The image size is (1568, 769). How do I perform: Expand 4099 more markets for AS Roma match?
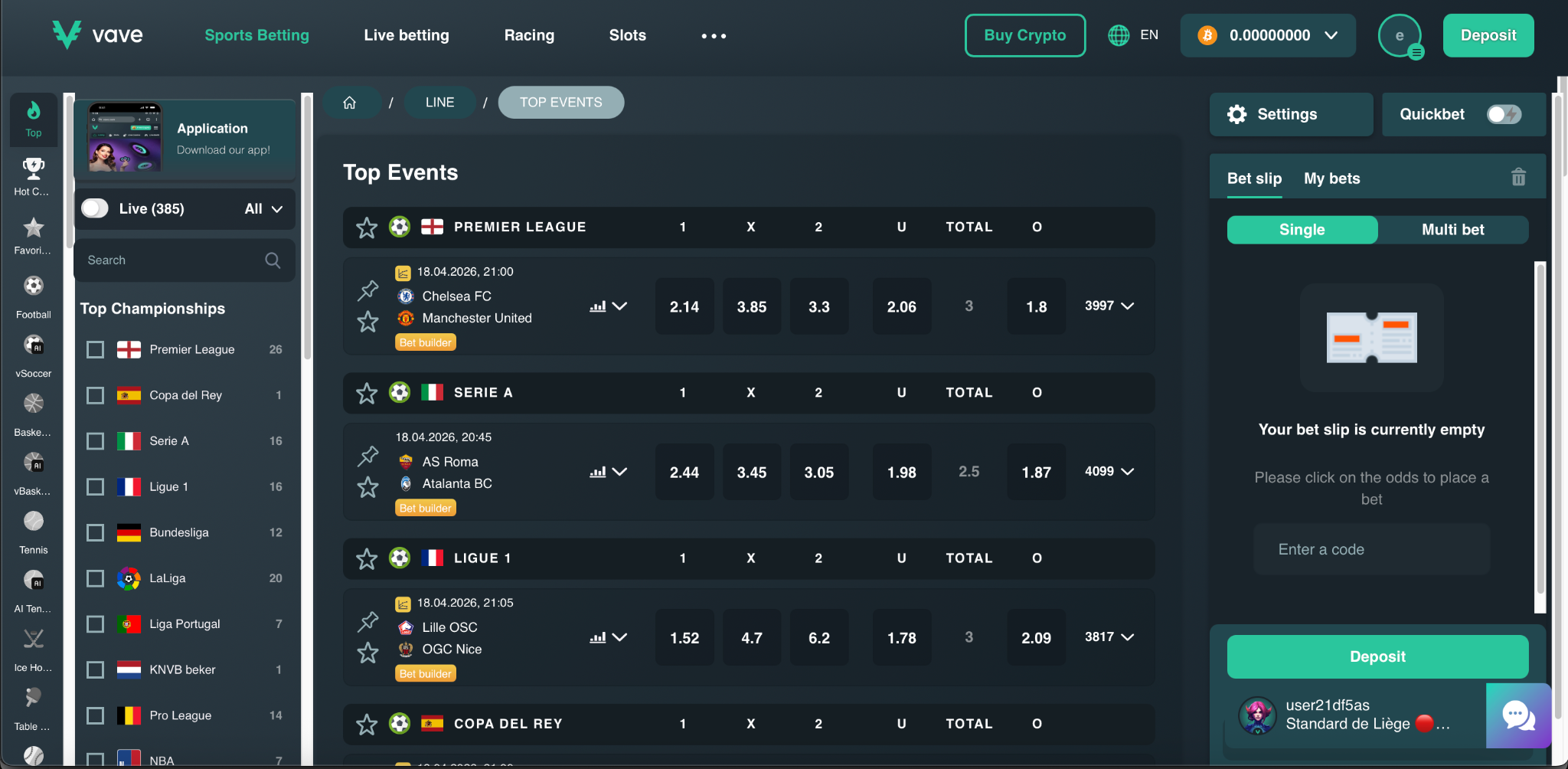(x=1109, y=471)
